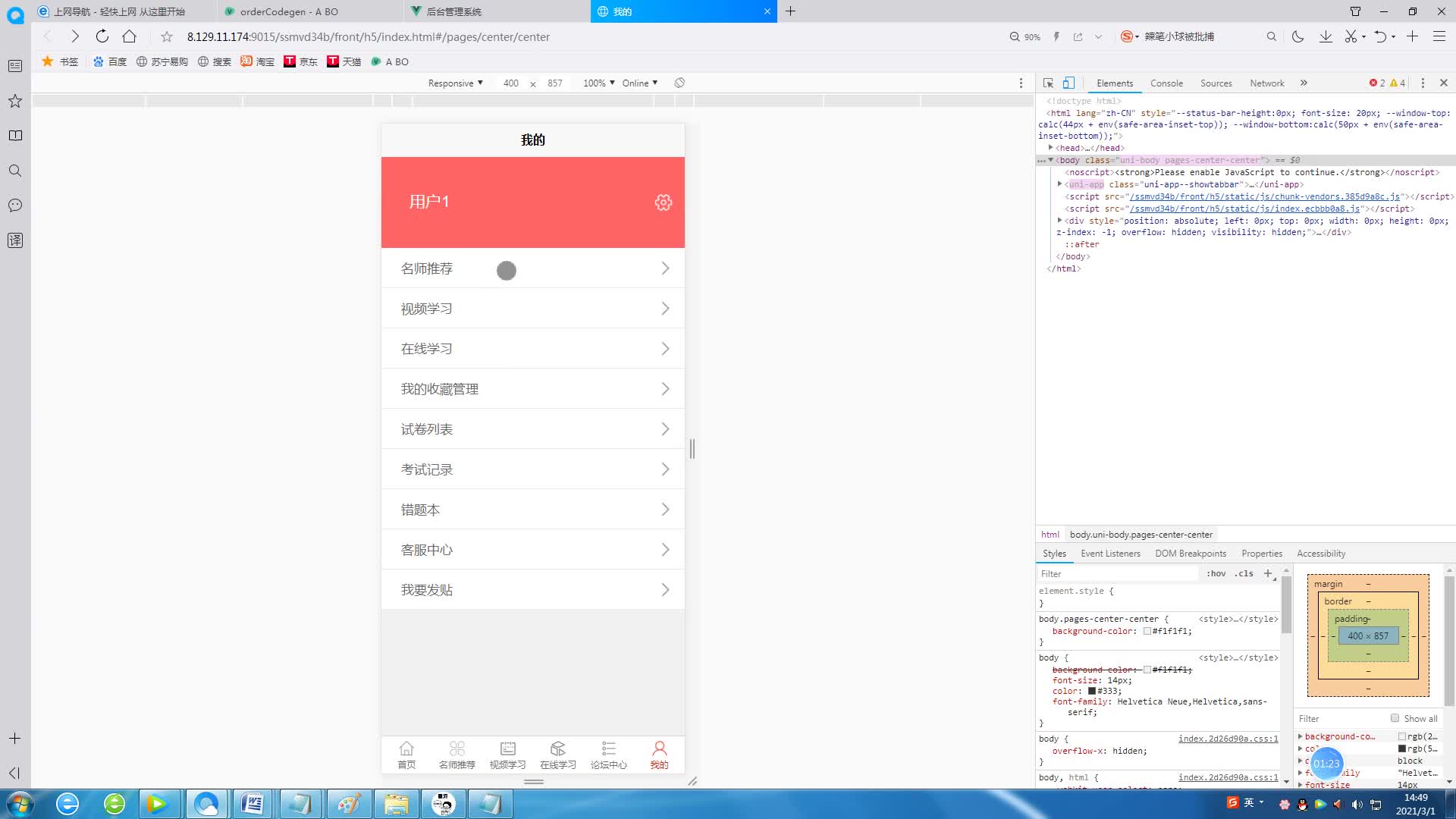Click the rotate screen icon in device toolbar
Viewport: 1456px width, 819px height.
coord(679,83)
